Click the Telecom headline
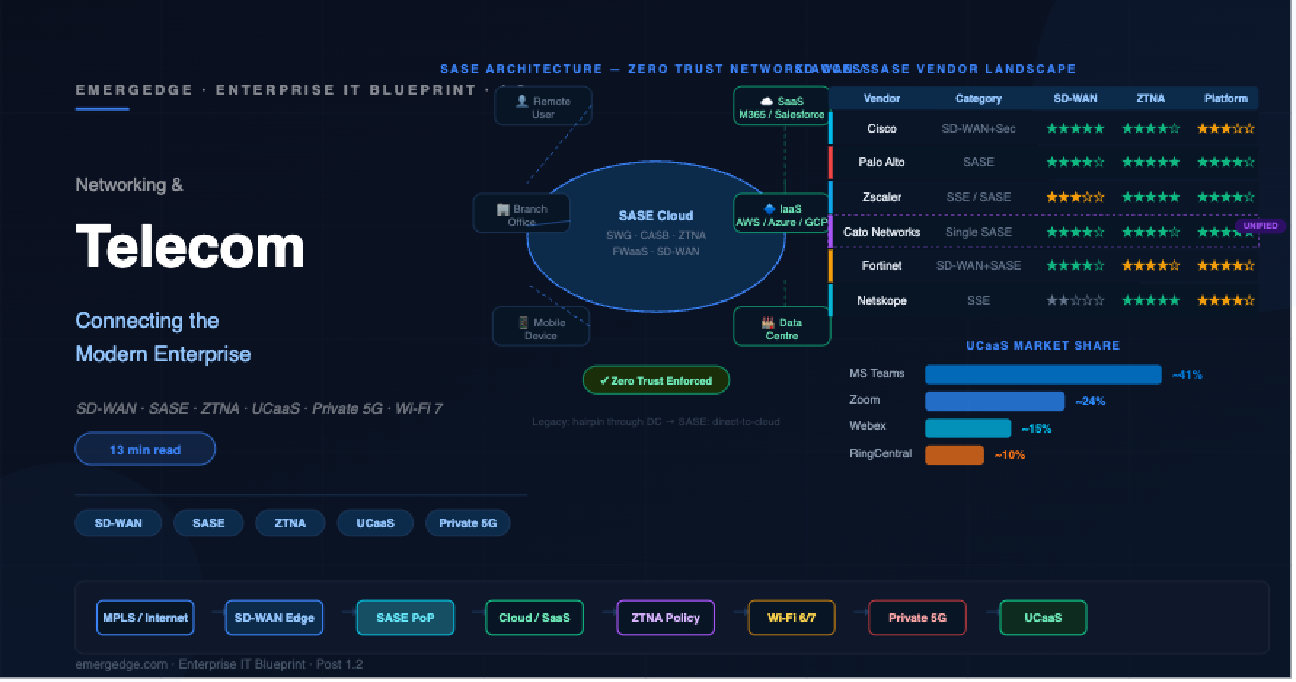The height and width of the screenshot is (682, 1296). coord(190,246)
